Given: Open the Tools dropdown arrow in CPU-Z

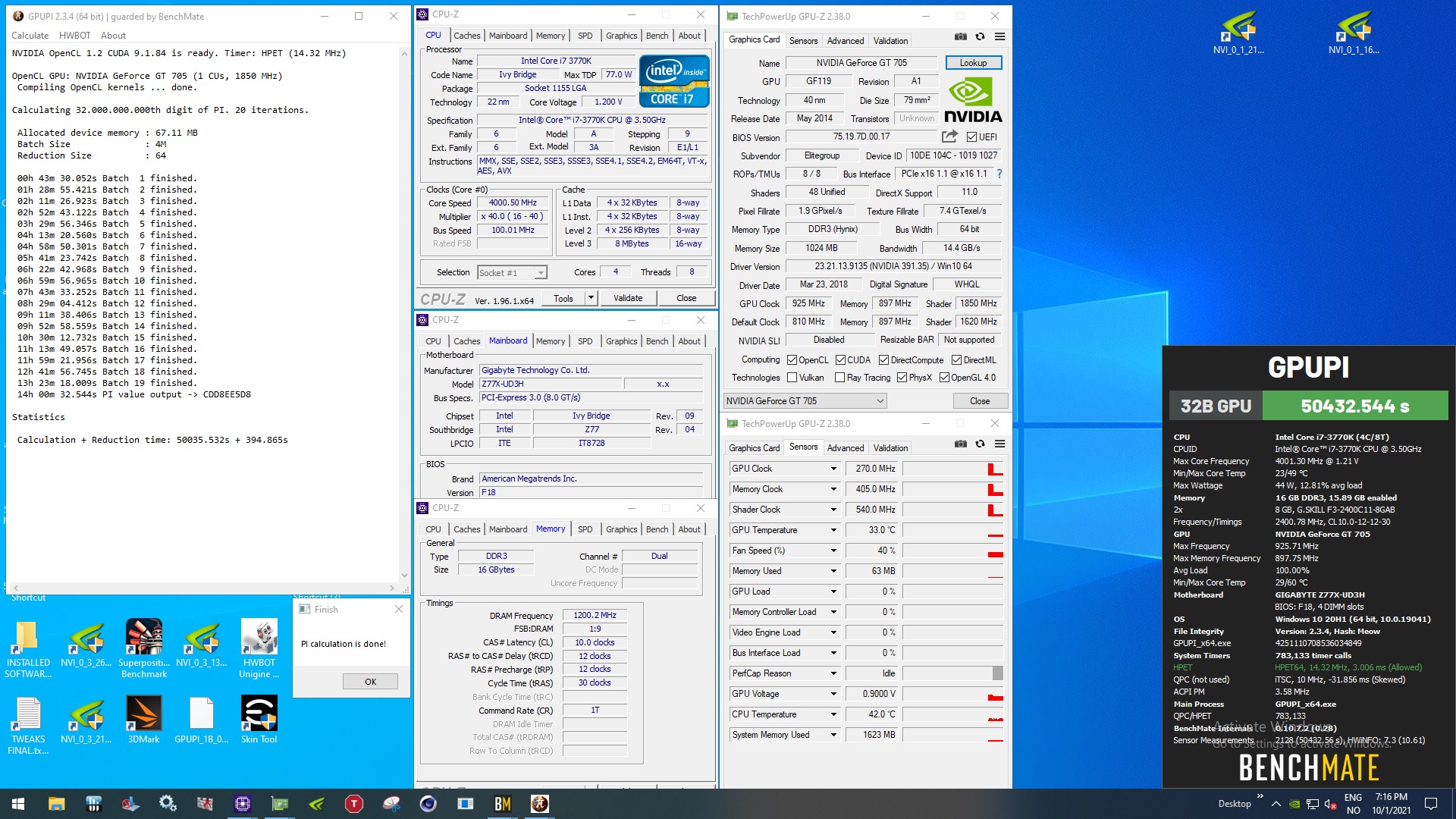Looking at the screenshot, I should (x=591, y=298).
